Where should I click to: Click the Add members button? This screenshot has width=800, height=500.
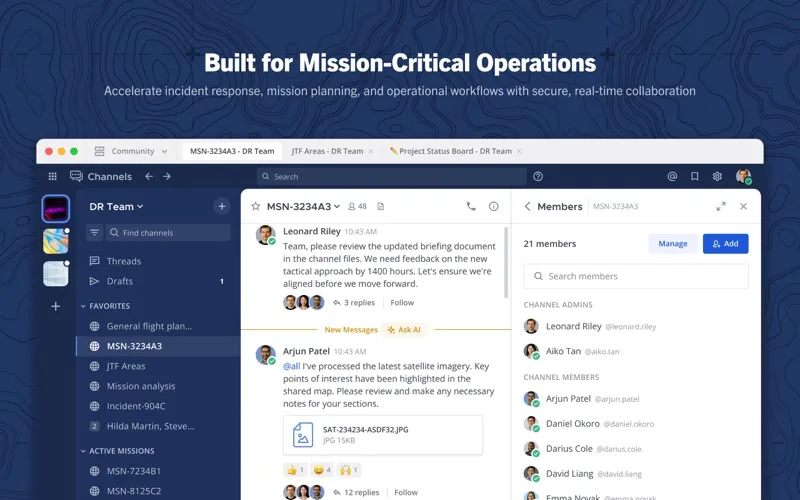[726, 244]
